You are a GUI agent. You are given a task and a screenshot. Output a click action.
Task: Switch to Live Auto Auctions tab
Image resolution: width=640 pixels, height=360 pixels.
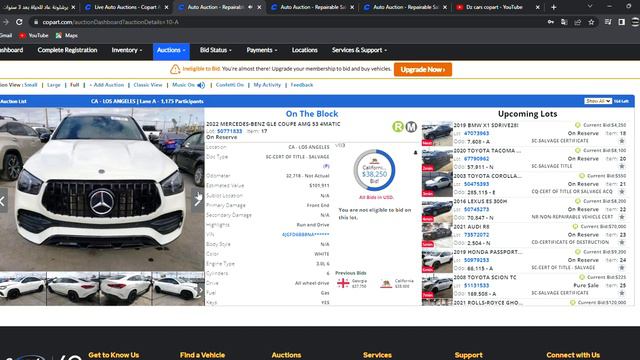(126, 7)
